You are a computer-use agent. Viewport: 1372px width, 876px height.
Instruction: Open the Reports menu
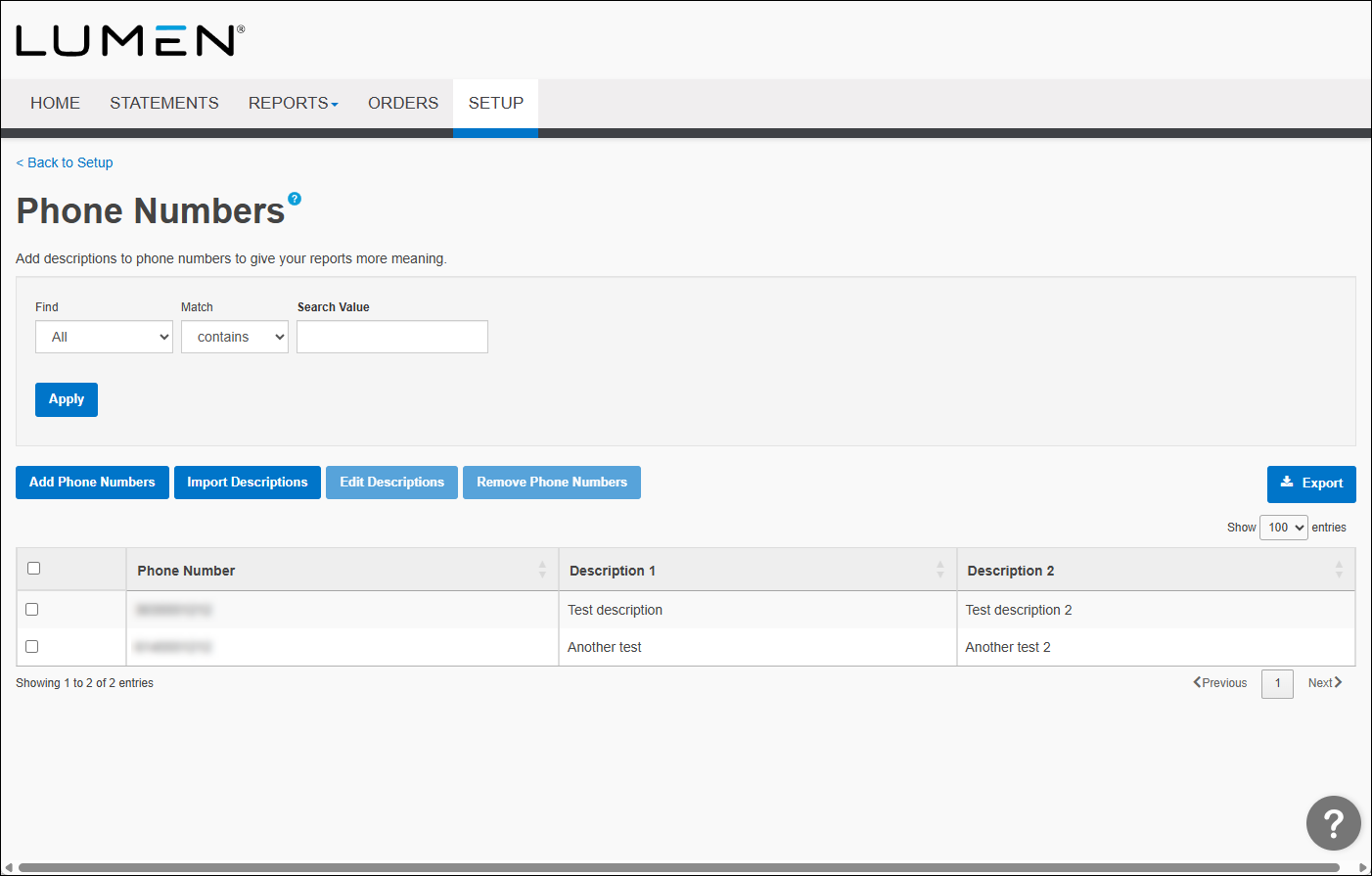point(293,103)
